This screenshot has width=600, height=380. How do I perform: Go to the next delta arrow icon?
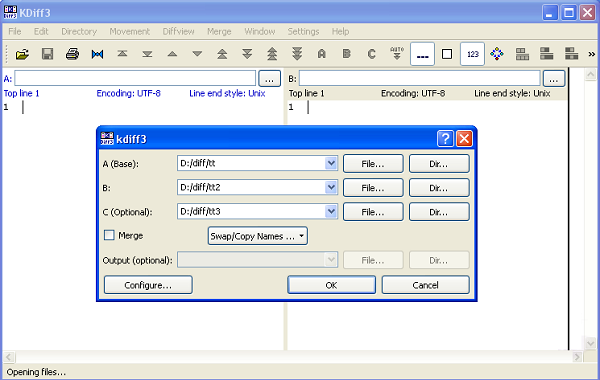[197, 54]
